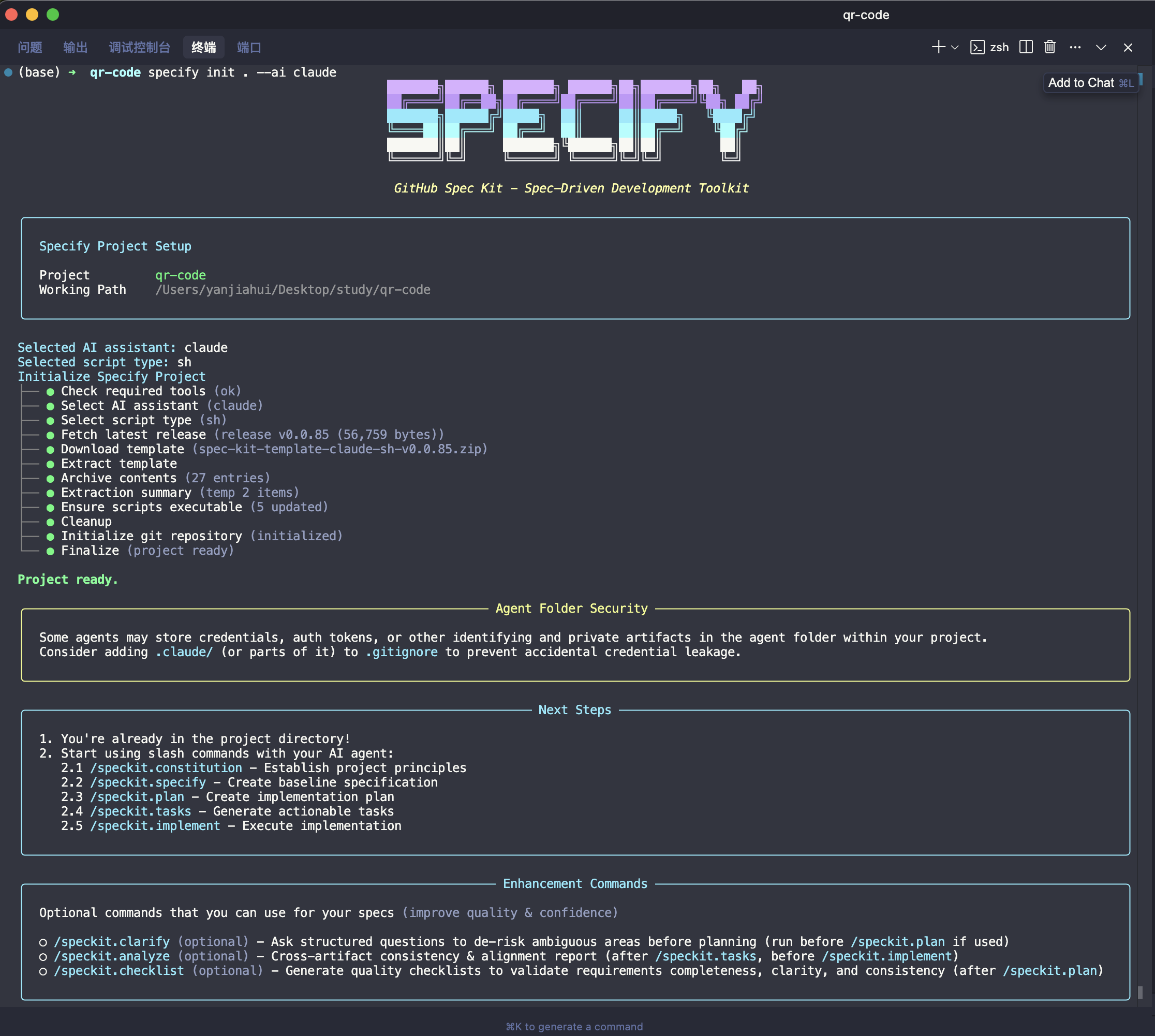1155x1036 pixels.
Task: Switch to the 问题 tab
Action: (x=29, y=47)
